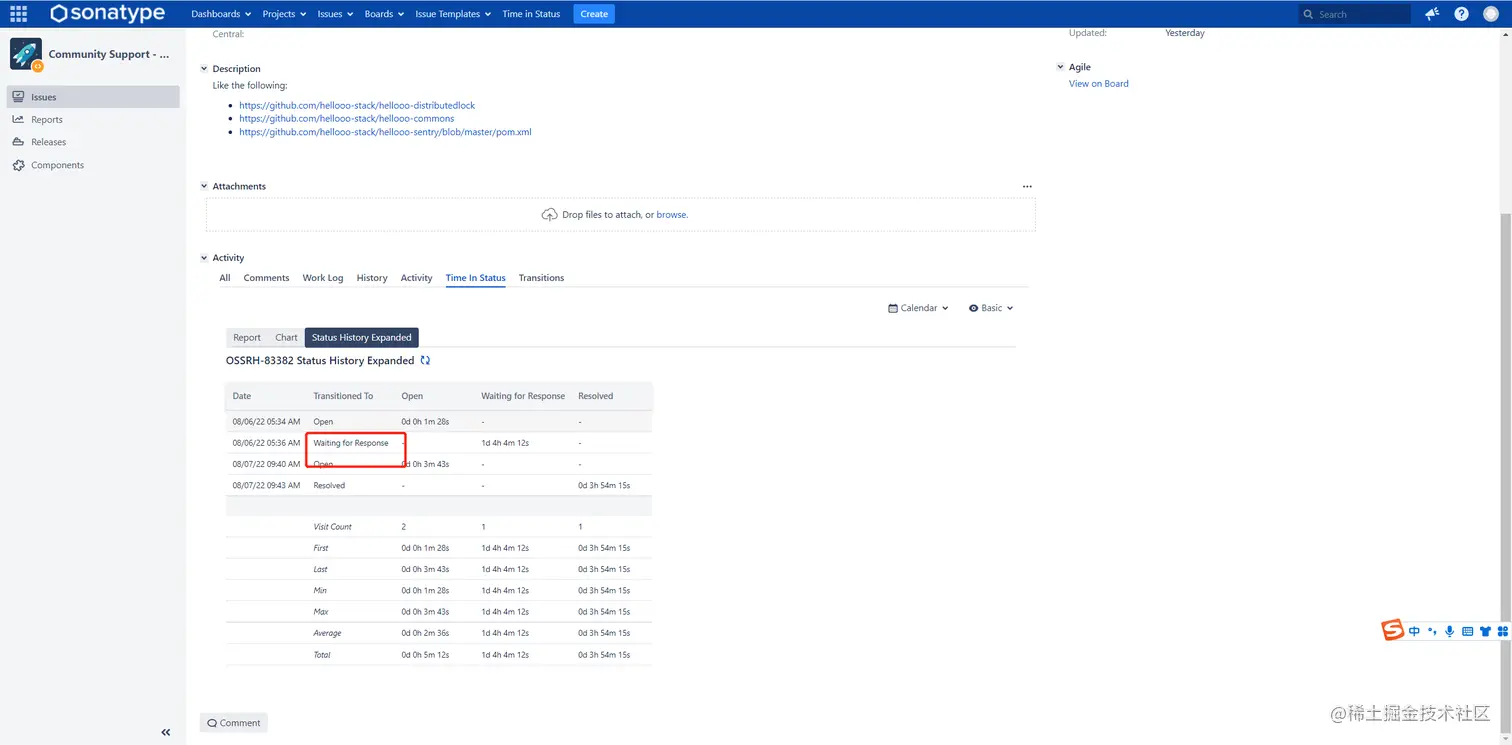This screenshot has height=745, width=1512.
Task: Select the Status History Expanded tab
Action: (361, 338)
